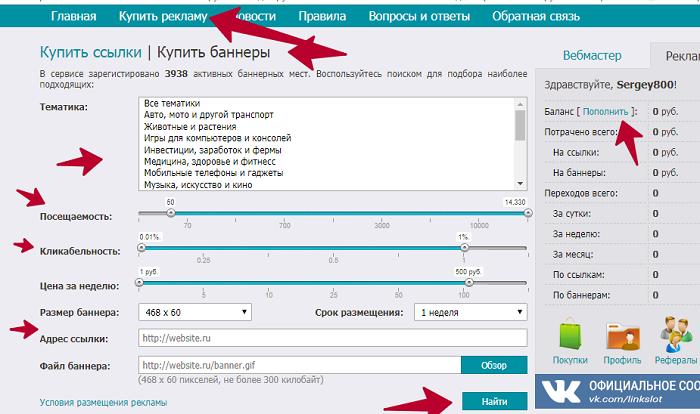Click the Посещаемость left slider handle at 50
The image size is (700, 414).
[171, 213]
